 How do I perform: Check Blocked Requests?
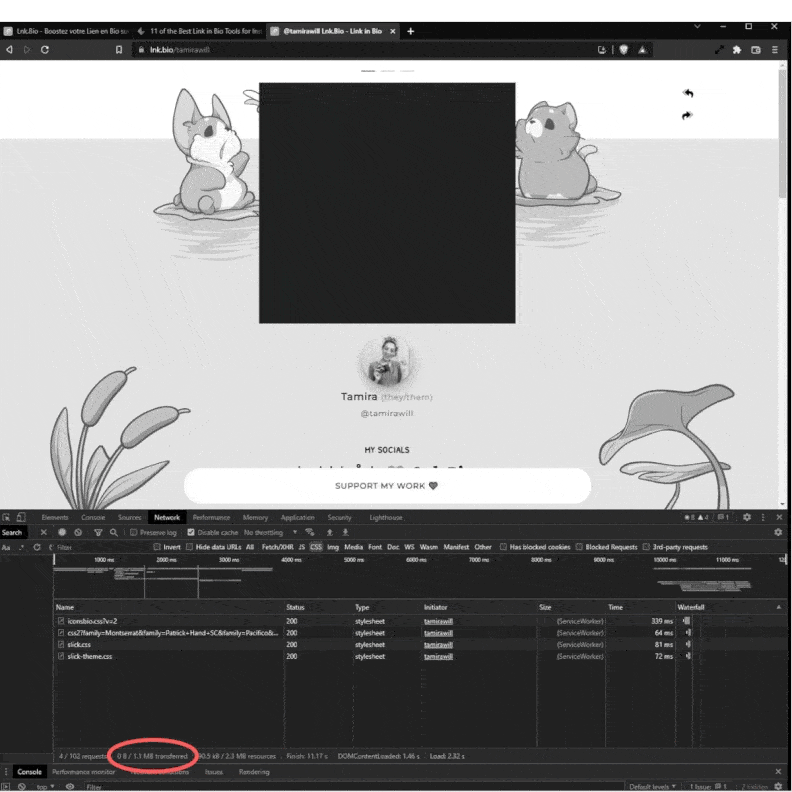[x=579, y=547]
